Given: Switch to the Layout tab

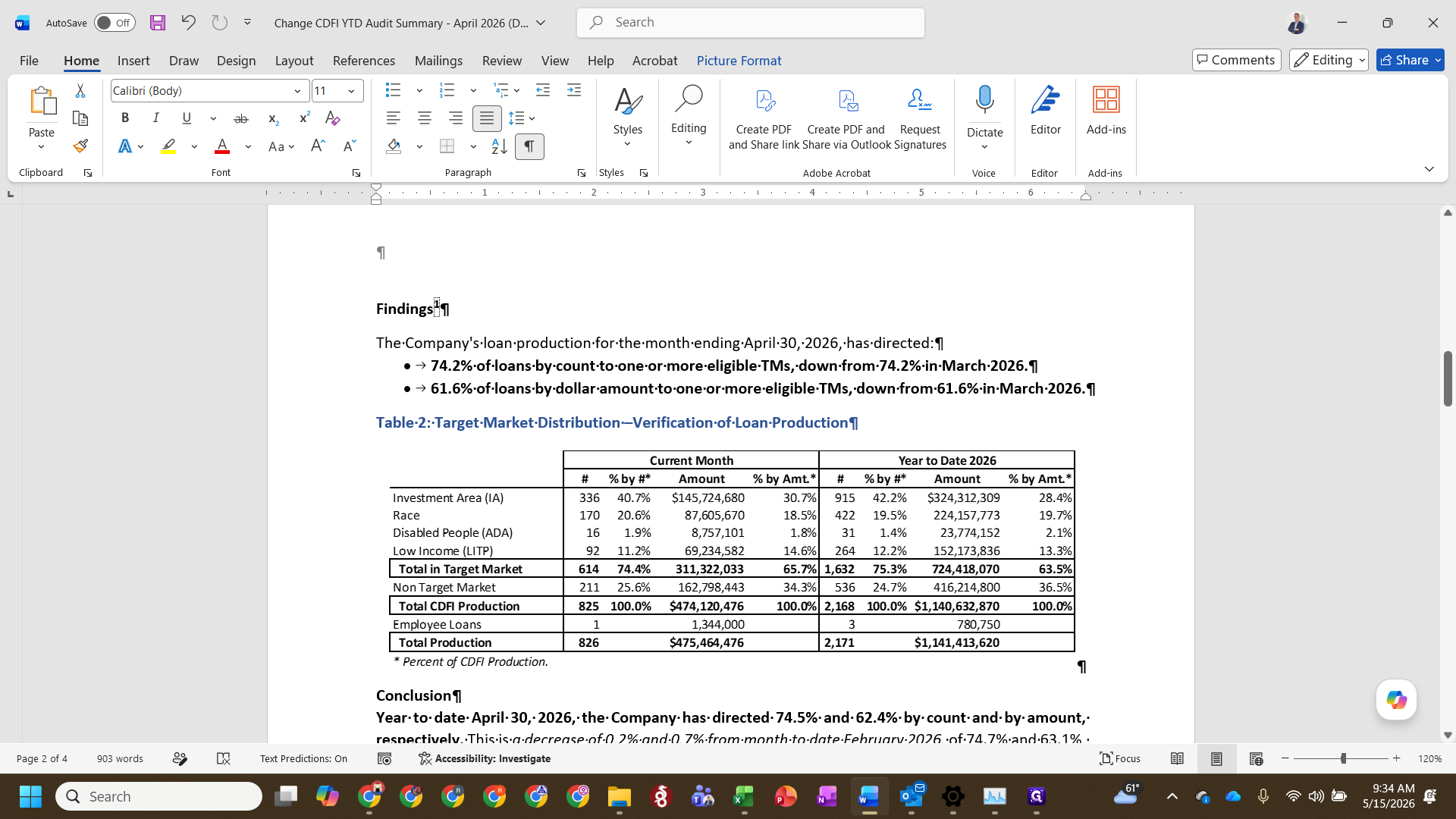Looking at the screenshot, I should click(294, 61).
